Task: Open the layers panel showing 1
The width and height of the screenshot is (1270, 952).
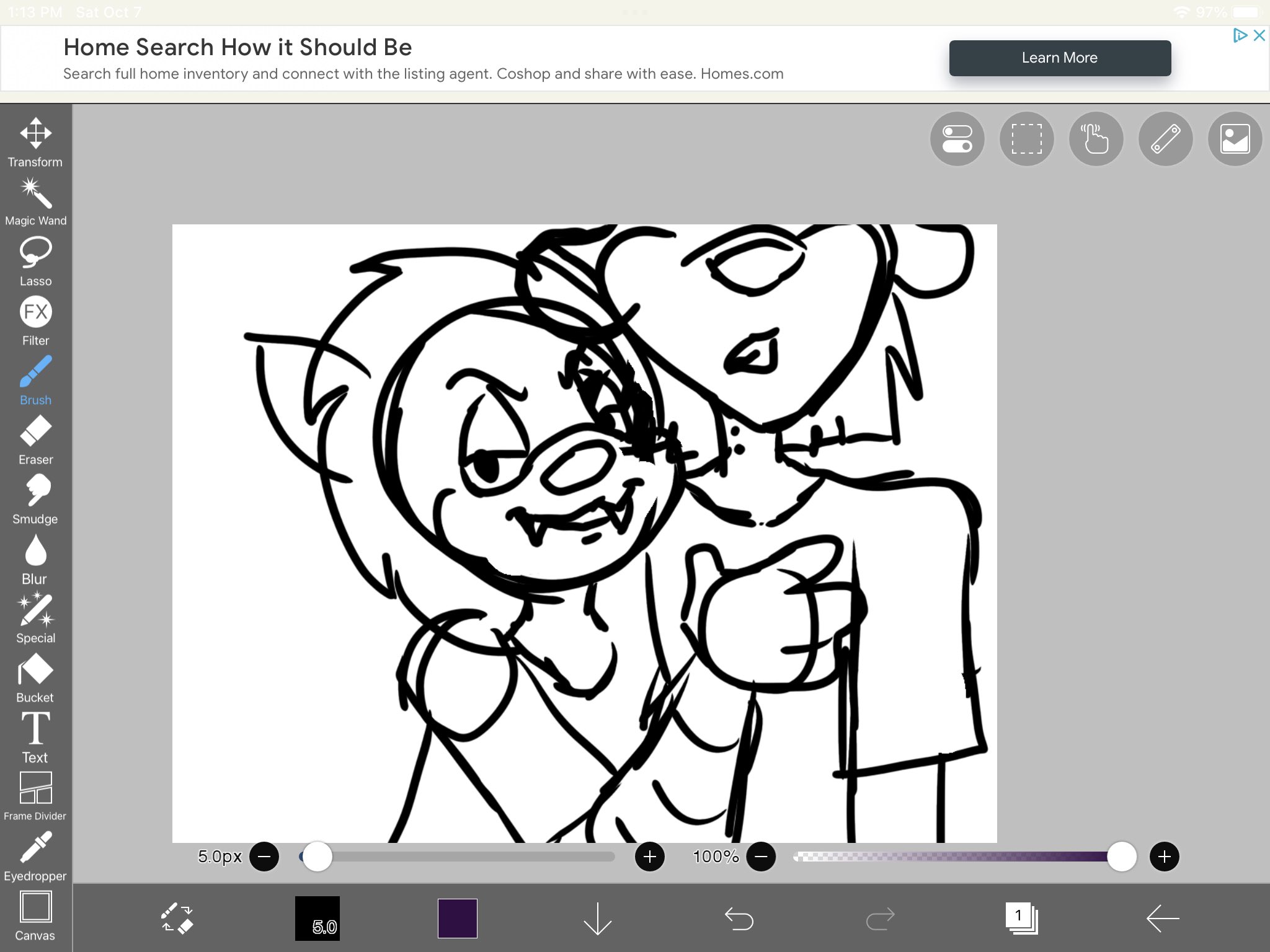Action: 1021,919
